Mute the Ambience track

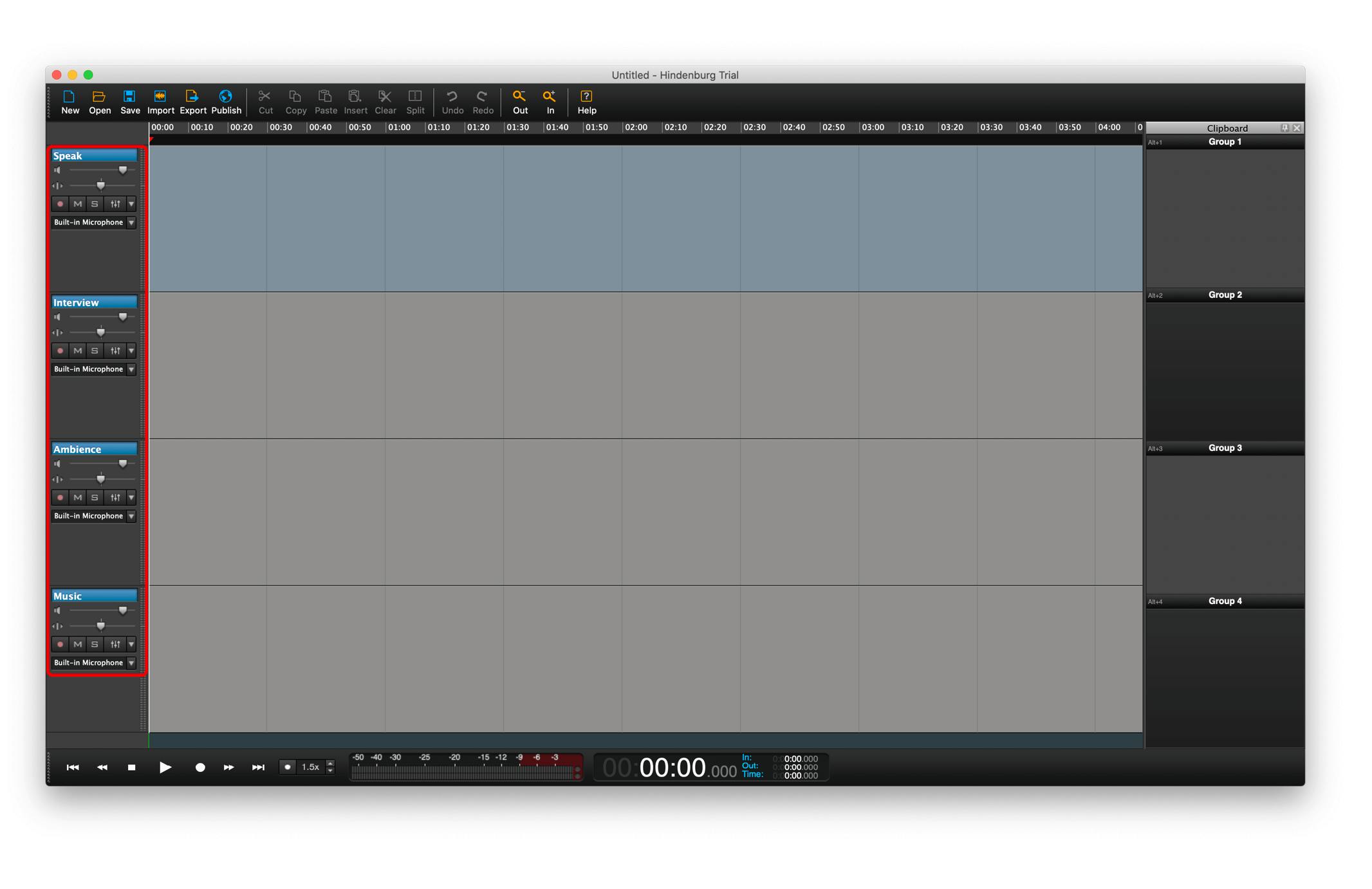click(77, 497)
